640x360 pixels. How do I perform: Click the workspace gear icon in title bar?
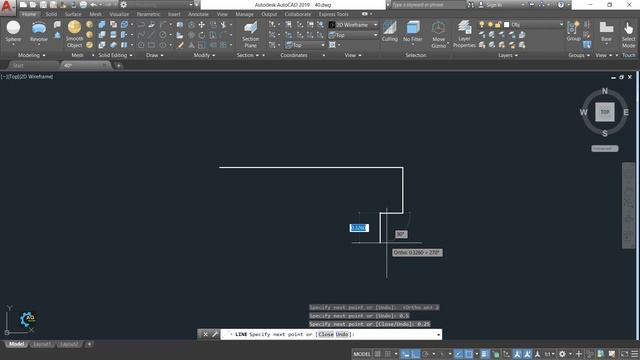click(x=123, y=5)
